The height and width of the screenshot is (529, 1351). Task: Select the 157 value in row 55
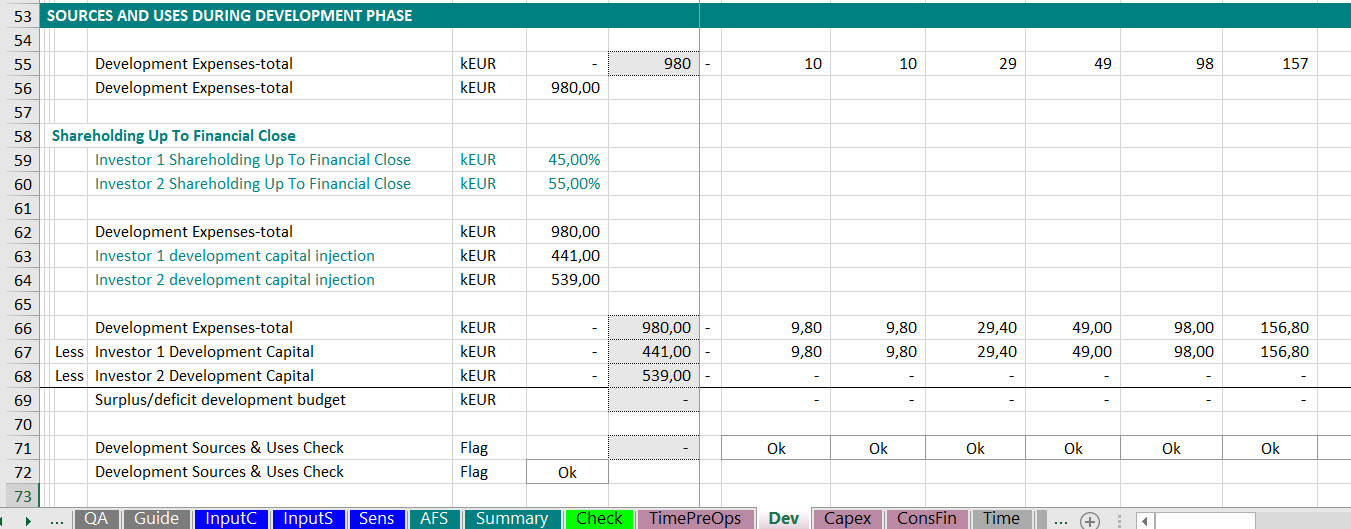pyautogui.click(x=1268, y=64)
